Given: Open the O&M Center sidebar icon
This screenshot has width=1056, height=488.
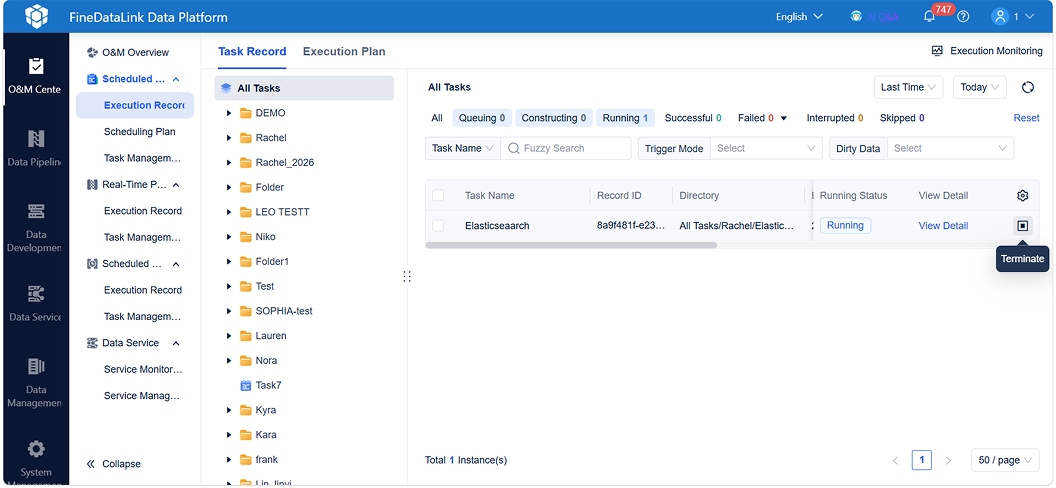Looking at the screenshot, I should 36,66.
